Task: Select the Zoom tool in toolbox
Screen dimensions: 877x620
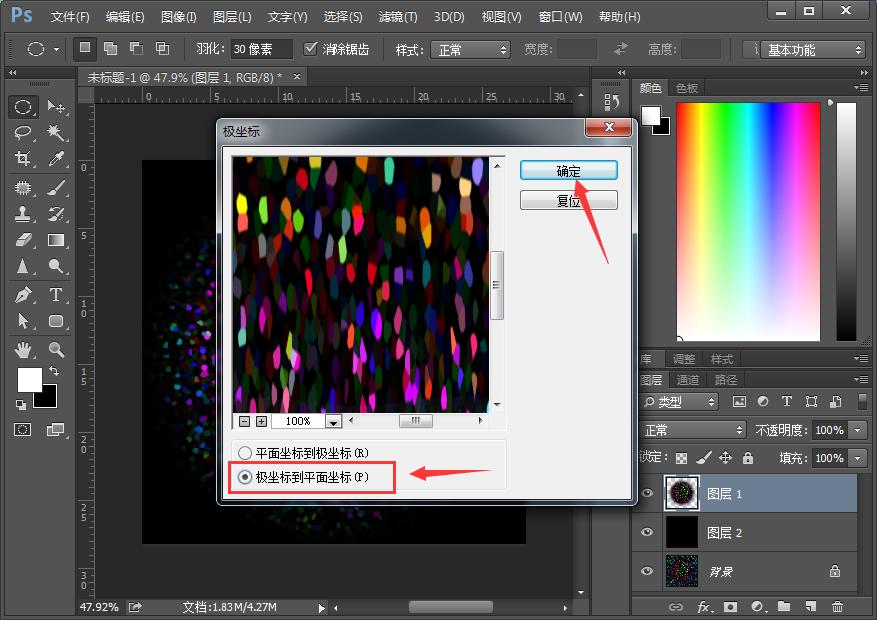Action: click(x=56, y=350)
